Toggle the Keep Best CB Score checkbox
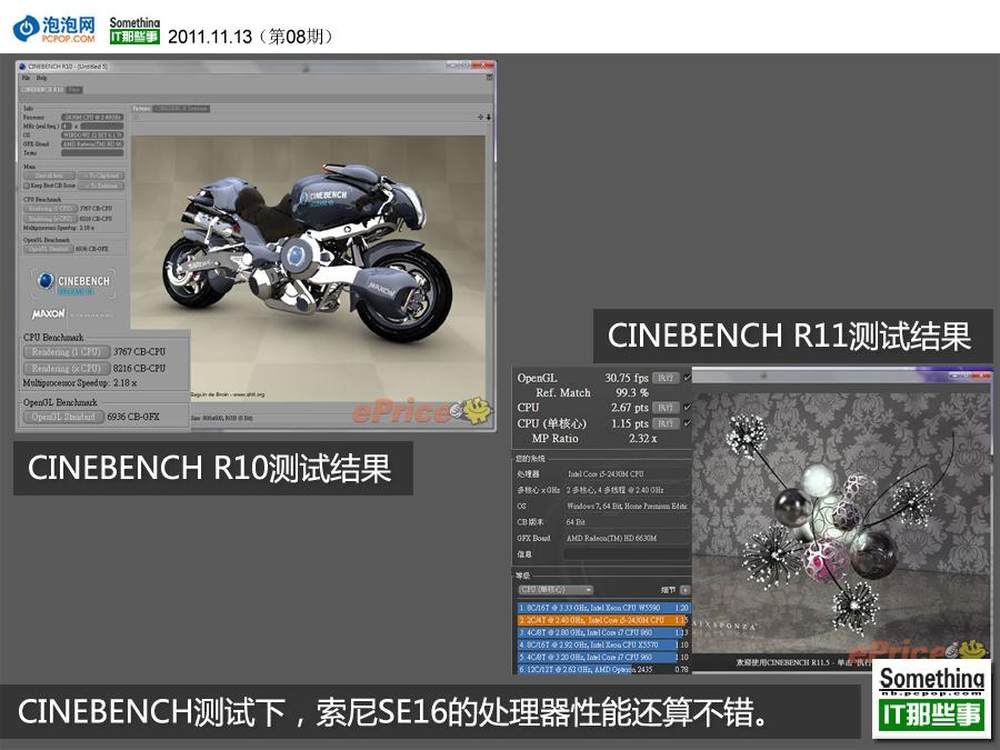Viewport: 1000px width, 750px height. pyautogui.click(x=27, y=186)
